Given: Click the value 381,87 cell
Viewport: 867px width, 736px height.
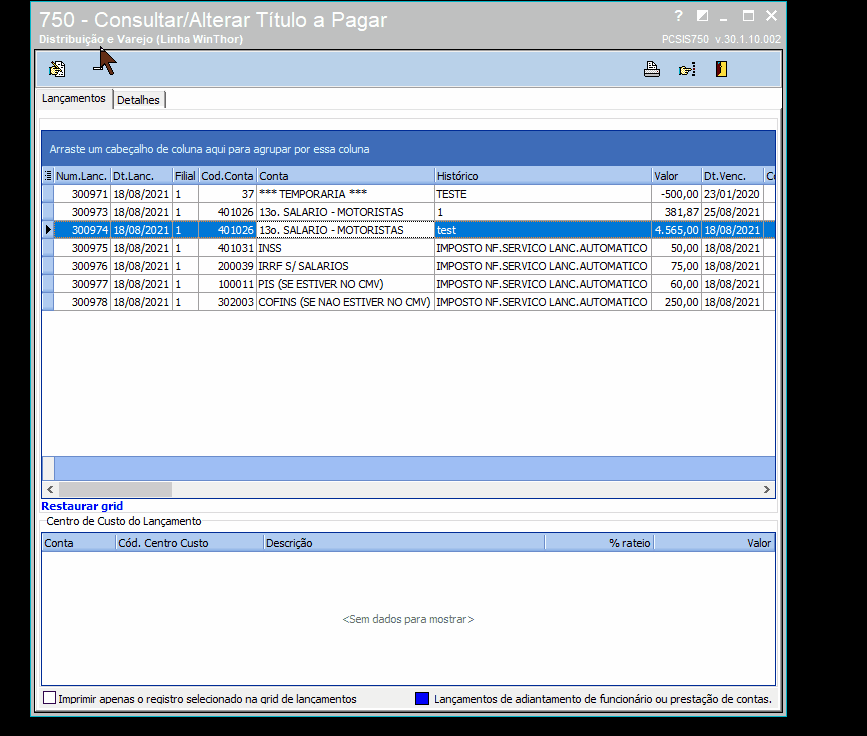Looking at the screenshot, I should point(677,212).
